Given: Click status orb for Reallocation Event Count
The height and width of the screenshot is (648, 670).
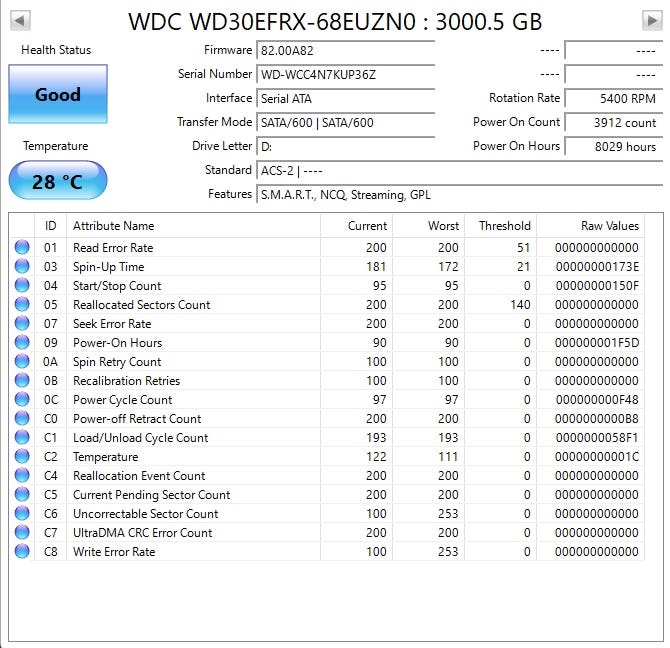Looking at the screenshot, I should click(22, 475).
